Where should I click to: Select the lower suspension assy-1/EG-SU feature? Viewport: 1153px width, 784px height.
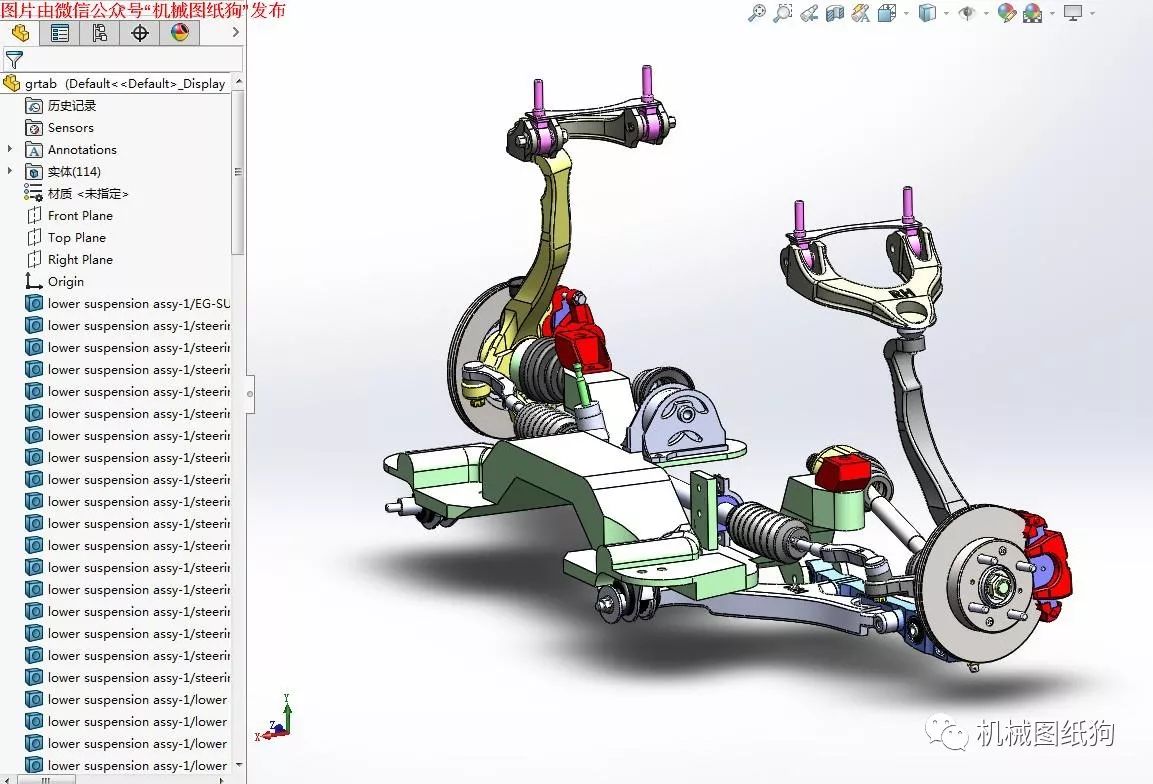point(127,304)
